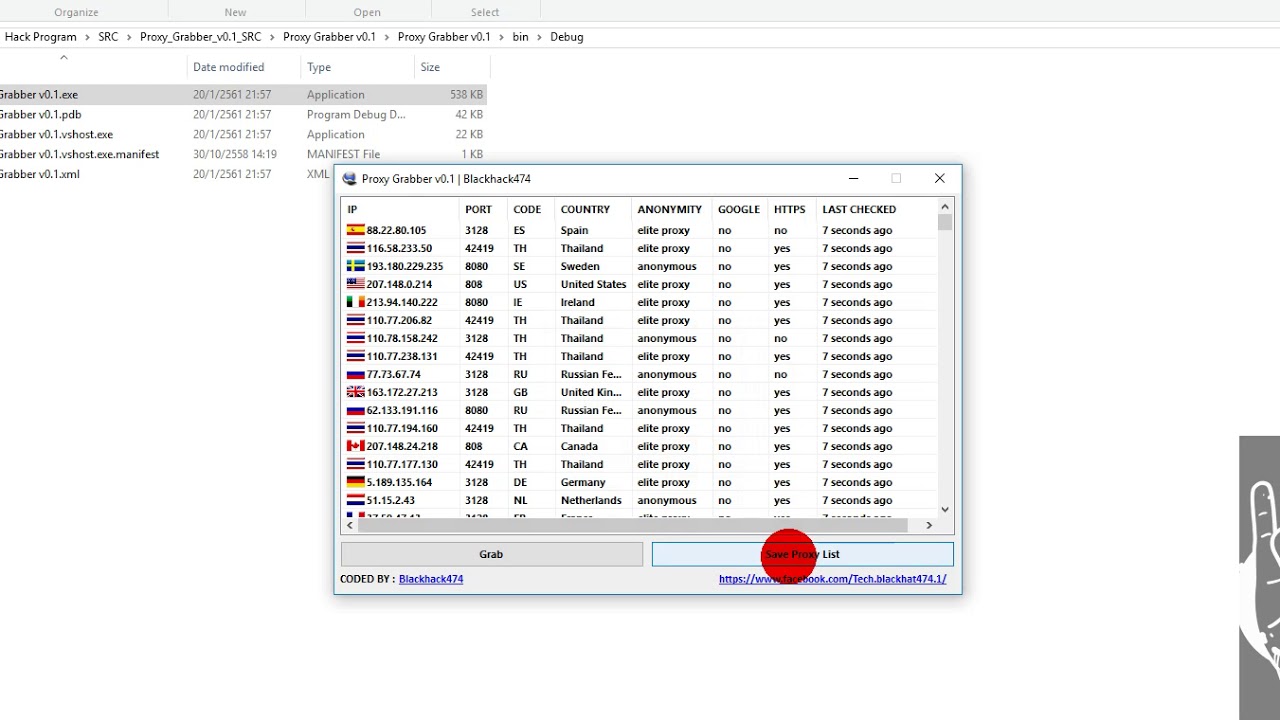Sort proxy list by COUNTRY column header
The height and width of the screenshot is (720, 1280).
click(593, 209)
